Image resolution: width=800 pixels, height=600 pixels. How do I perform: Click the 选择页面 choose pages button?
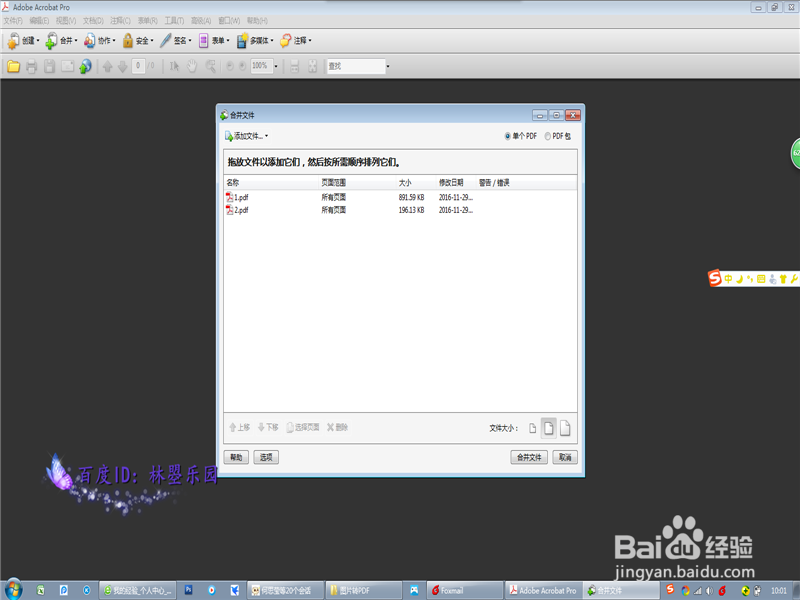pyautogui.click(x=303, y=427)
